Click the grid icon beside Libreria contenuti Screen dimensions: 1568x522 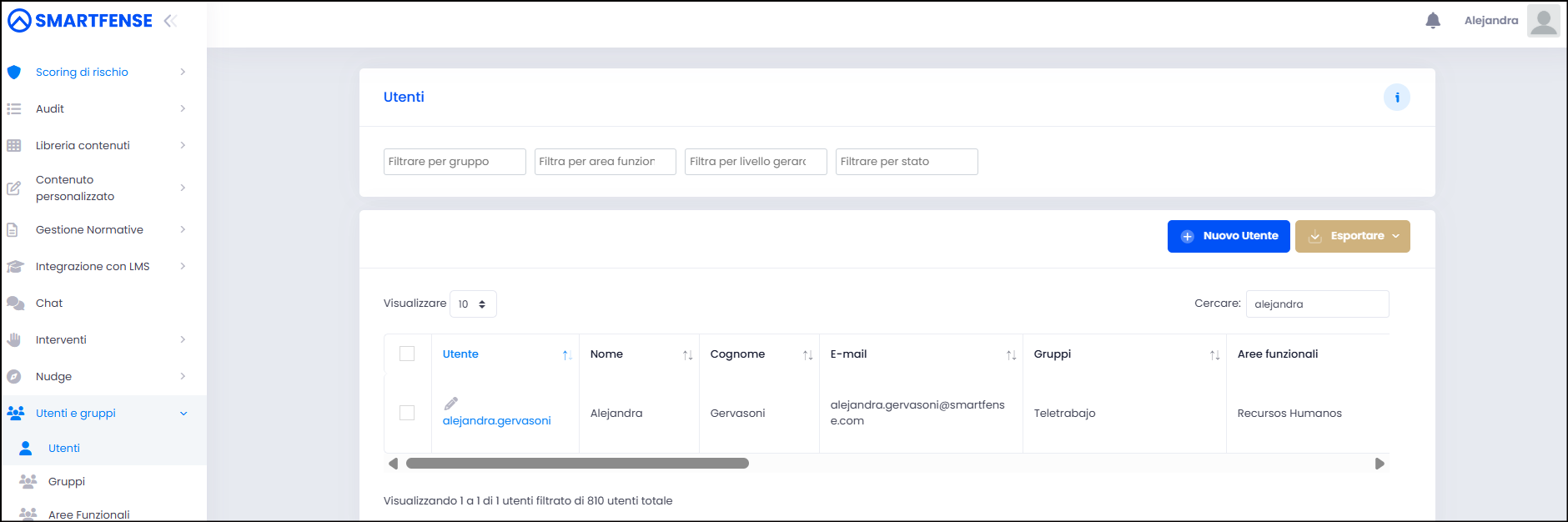tap(14, 146)
